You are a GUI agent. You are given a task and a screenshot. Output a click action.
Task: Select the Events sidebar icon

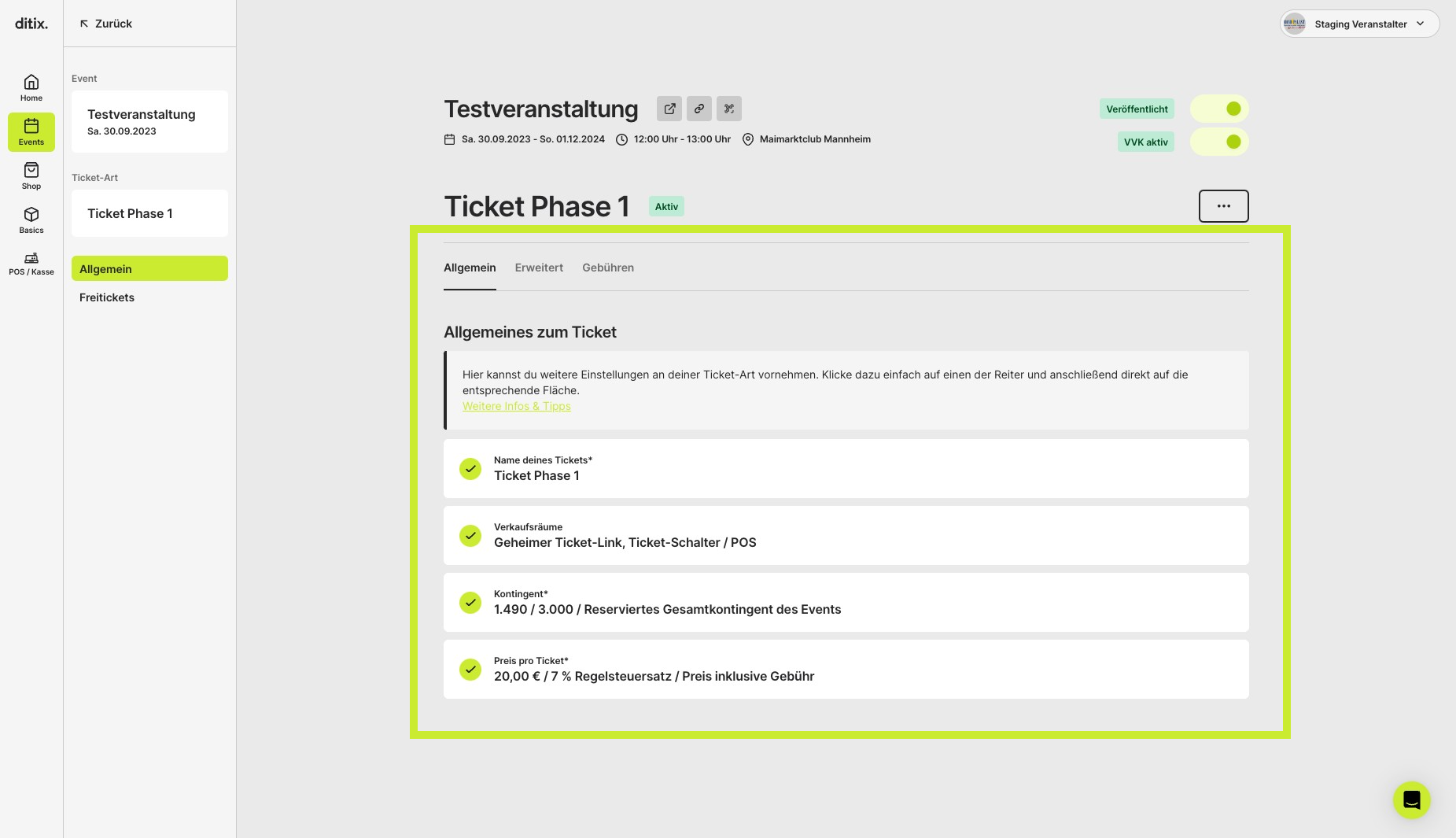coord(31,131)
